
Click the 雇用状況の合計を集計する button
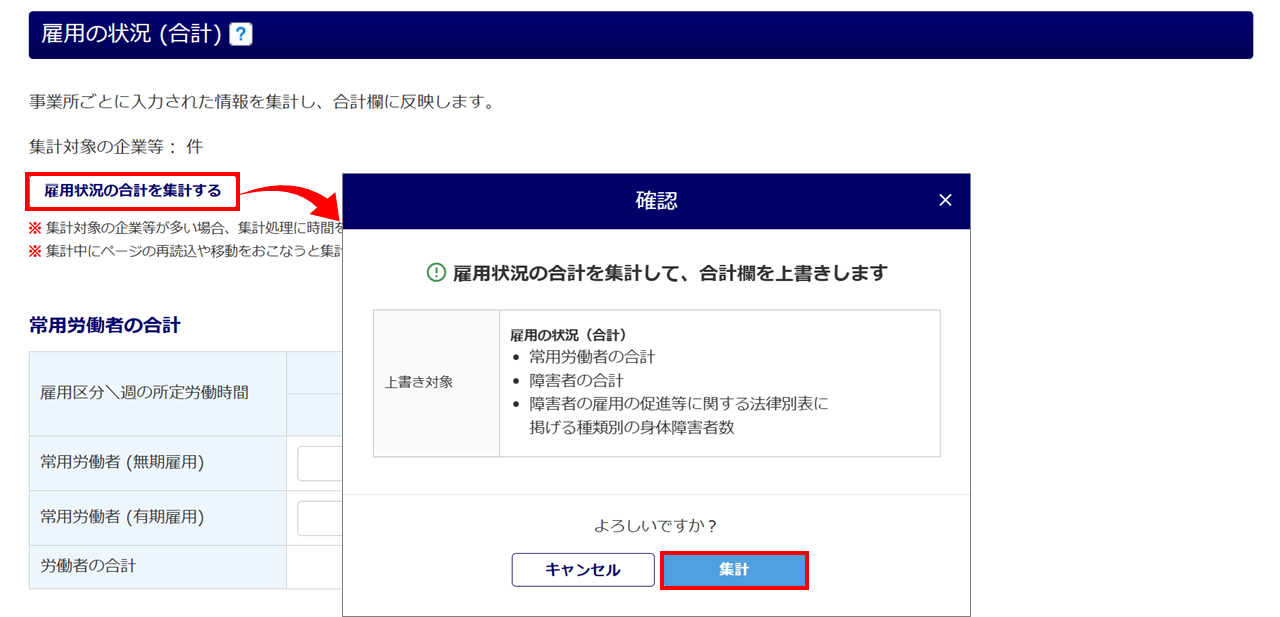[132, 190]
